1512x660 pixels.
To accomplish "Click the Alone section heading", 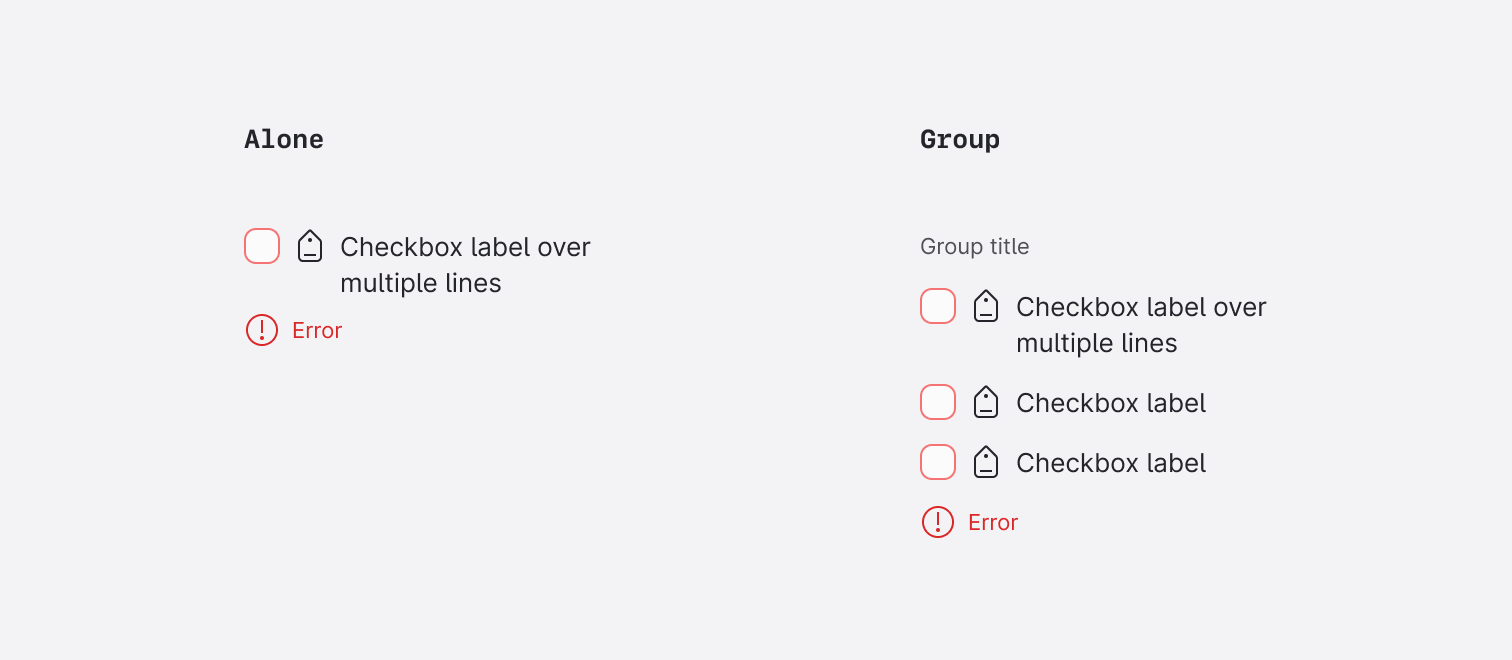I will (284, 139).
